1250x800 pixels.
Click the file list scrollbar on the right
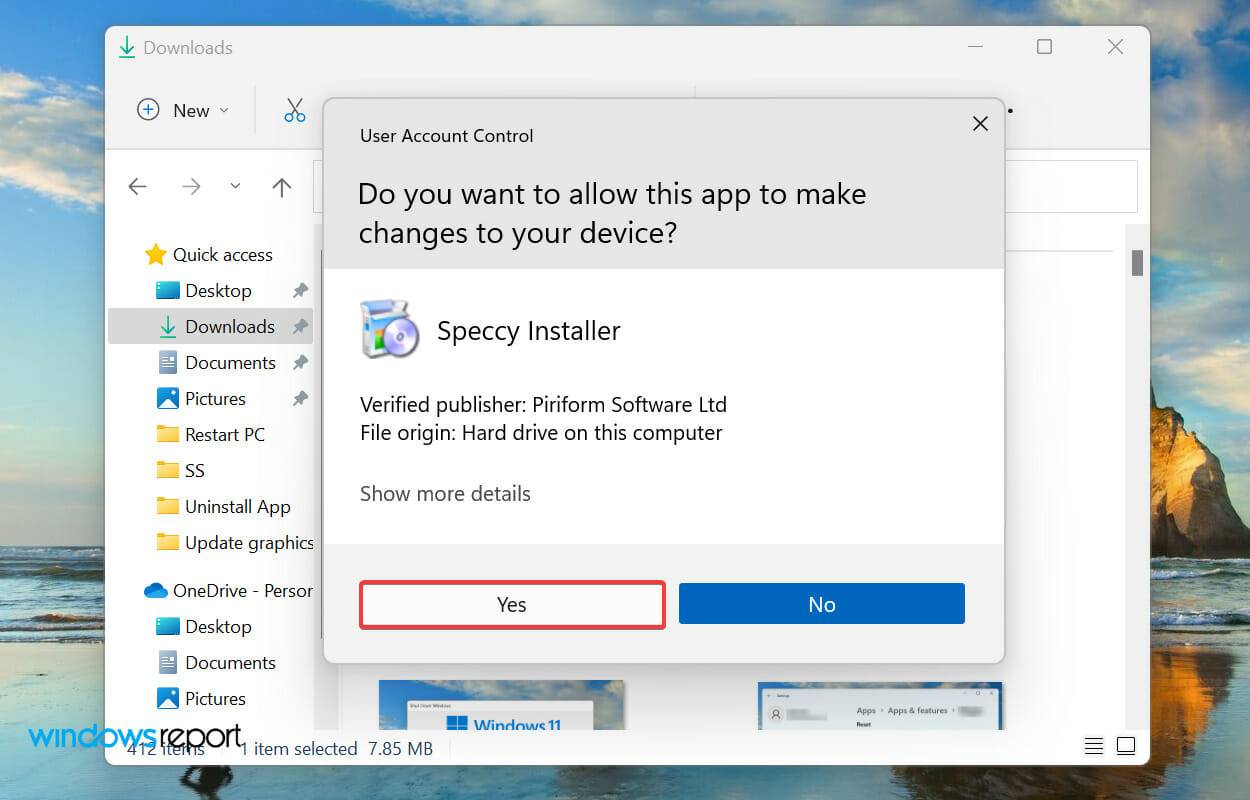pyautogui.click(x=1136, y=263)
